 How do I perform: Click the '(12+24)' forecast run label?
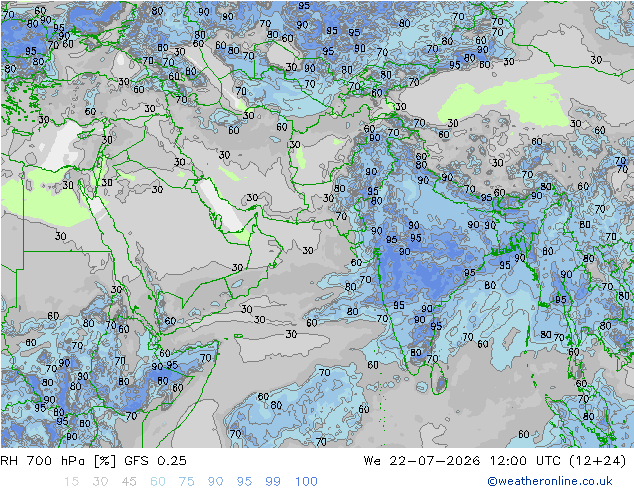point(598,461)
